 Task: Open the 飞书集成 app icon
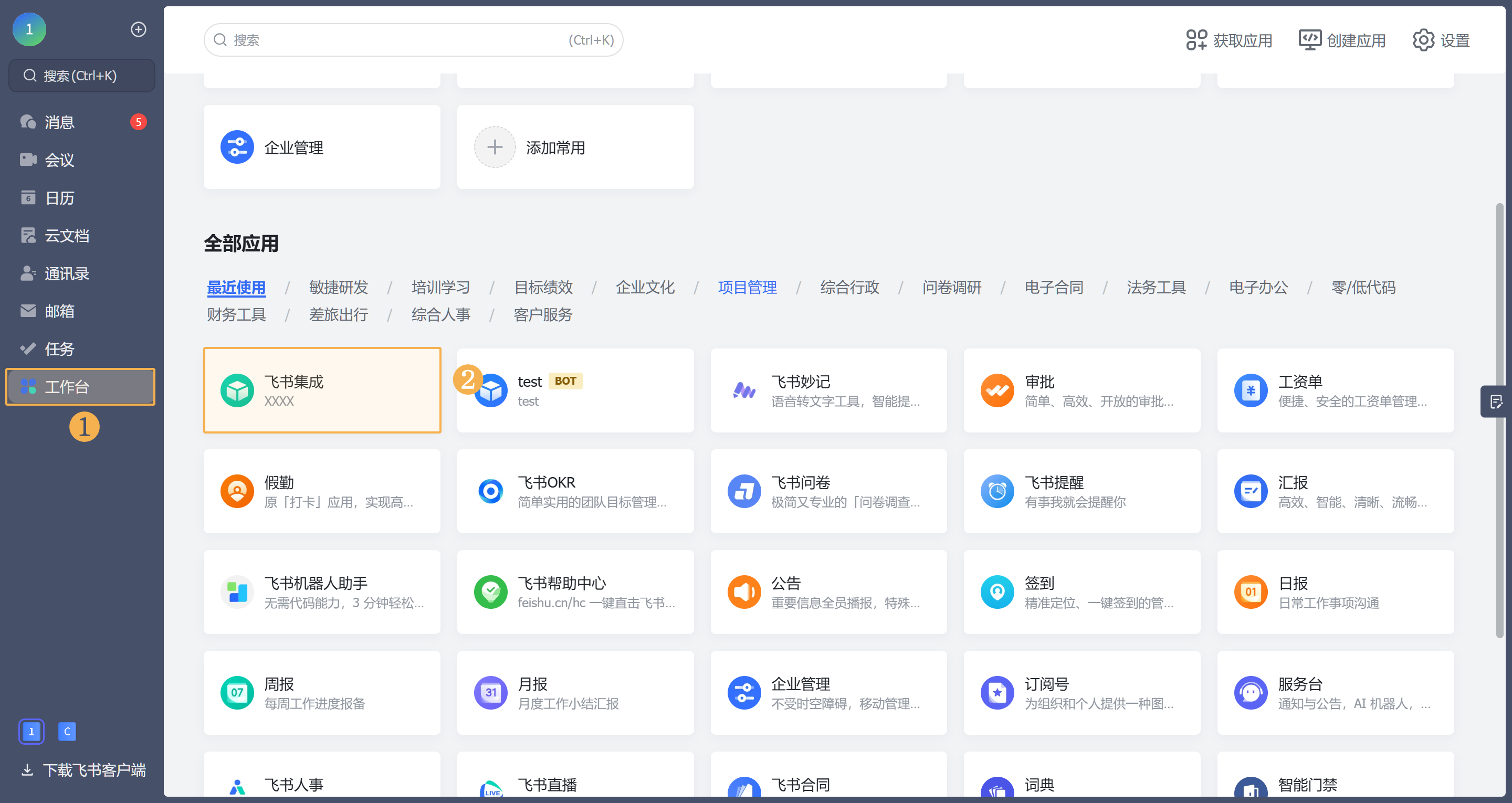(237, 390)
